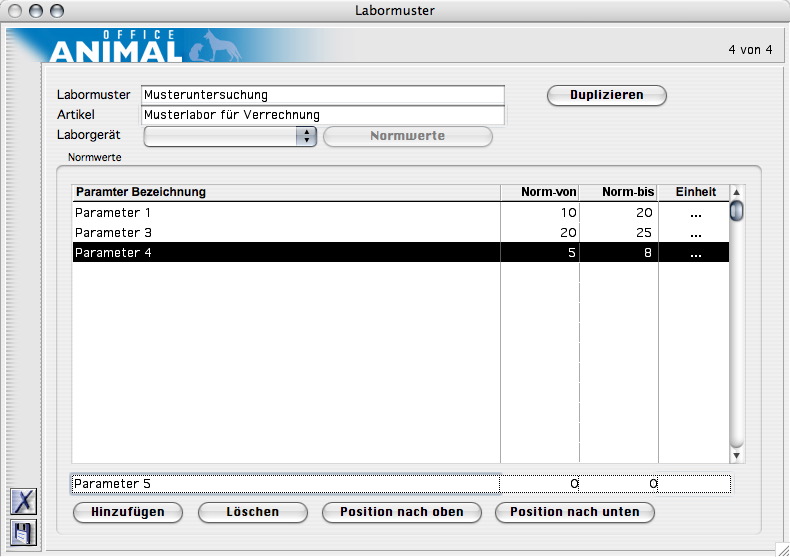Focus the Parameter 5 name input field
This screenshot has height=557, width=790.
point(285,484)
